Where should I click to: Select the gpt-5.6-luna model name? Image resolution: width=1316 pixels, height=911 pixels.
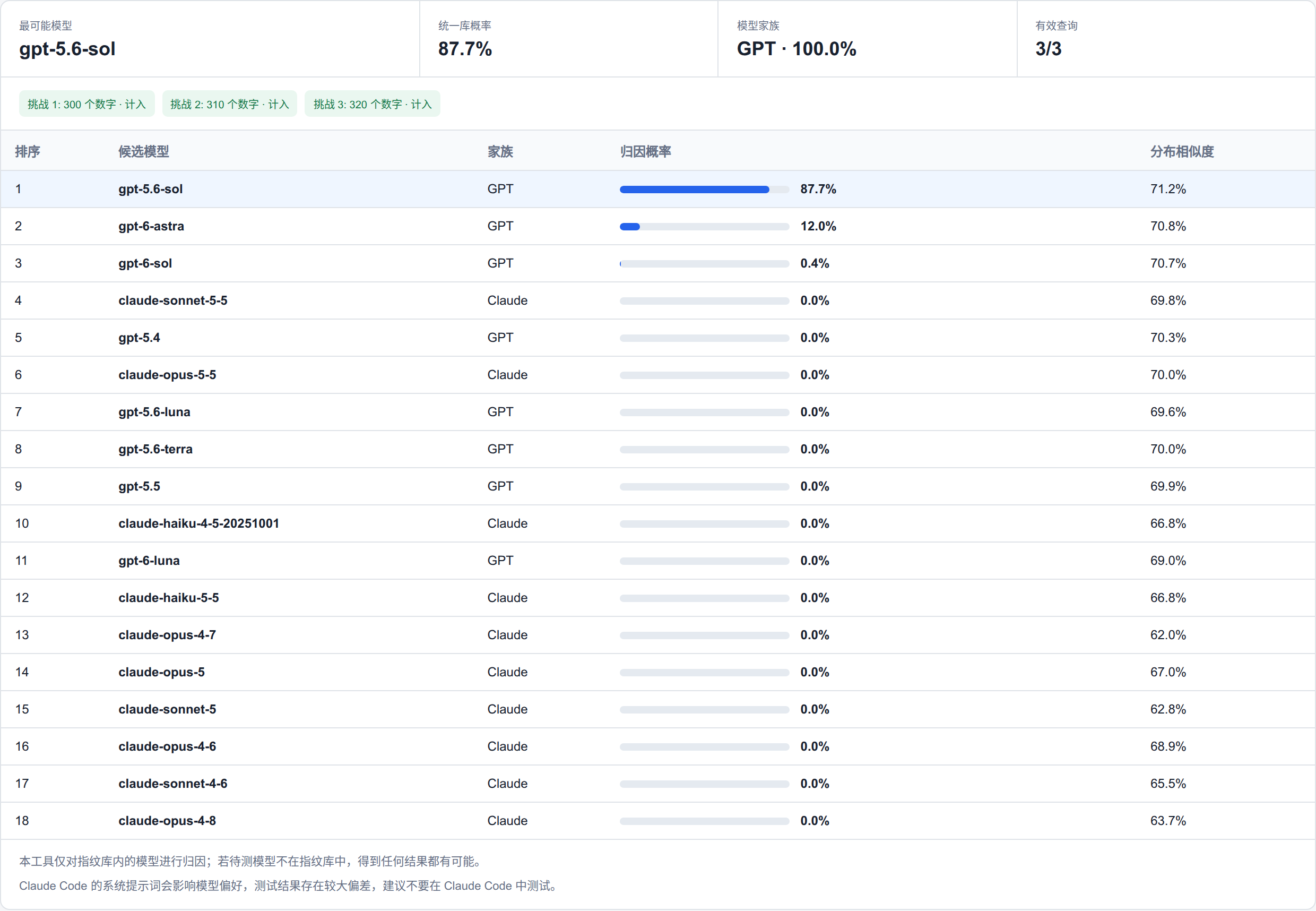click(154, 411)
